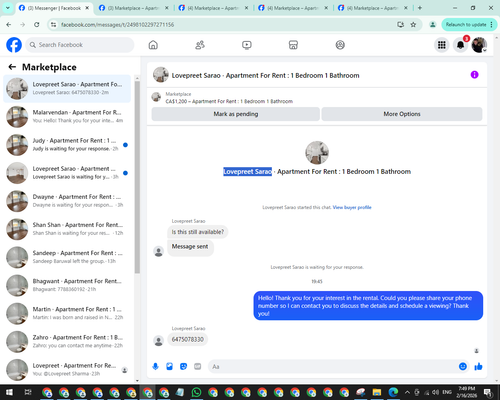Viewport: 500px width, 400px height.
Task: Open the notifications bell
Action: (x=460, y=45)
